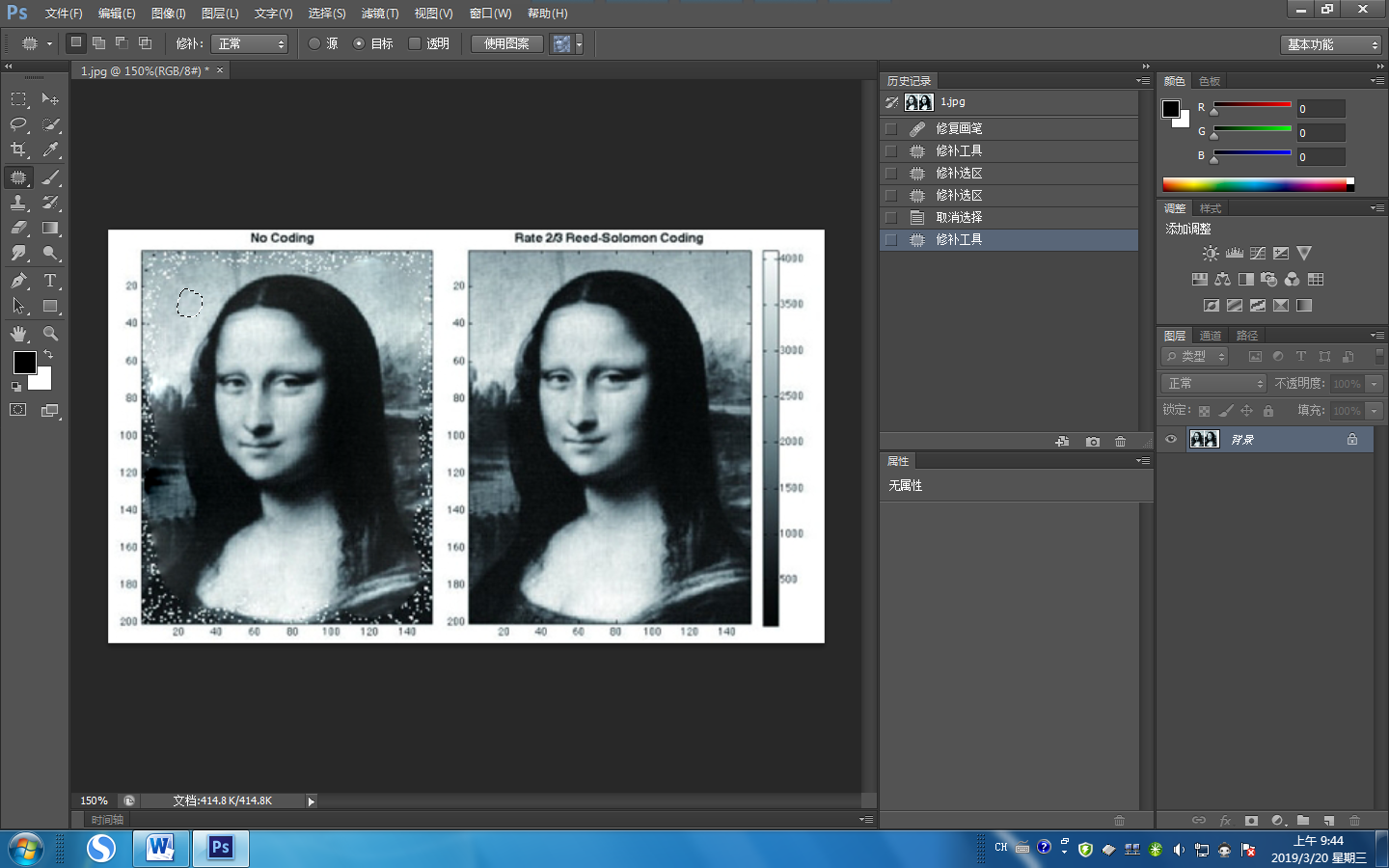Screen dimensions: 1389x868
Task: Add layer mask icon in Layers panel
Action: click(1251, 821)
